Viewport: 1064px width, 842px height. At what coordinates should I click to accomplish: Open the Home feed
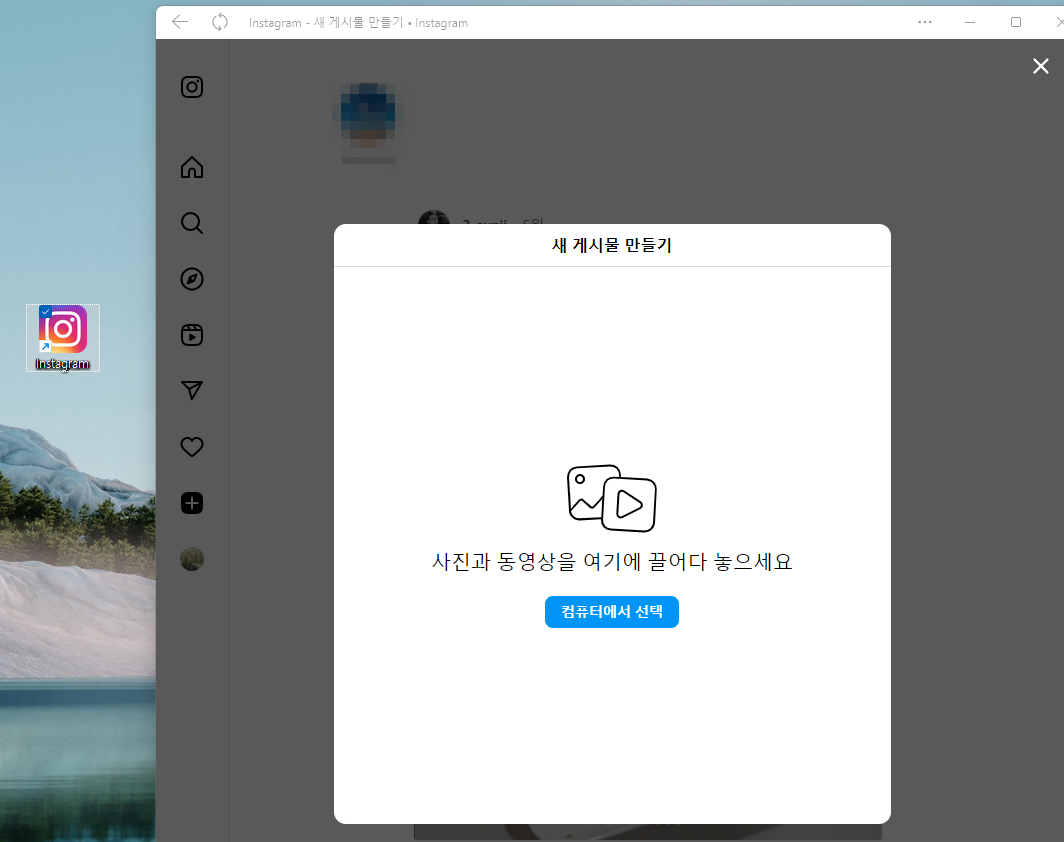click(191, 167)
